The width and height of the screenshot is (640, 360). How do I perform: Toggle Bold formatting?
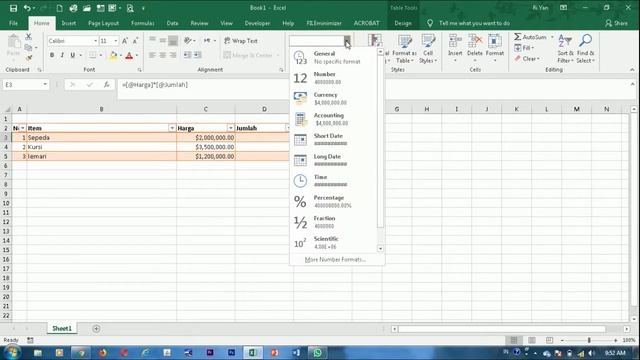[x=52, y=55]
